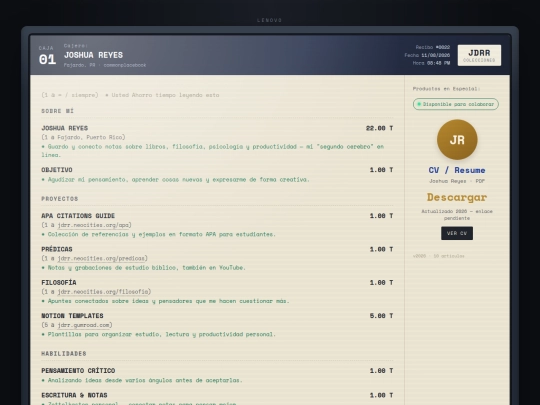
Task: Open the JDRR Colecciones logo badge
Action: (x=479, y=55)
